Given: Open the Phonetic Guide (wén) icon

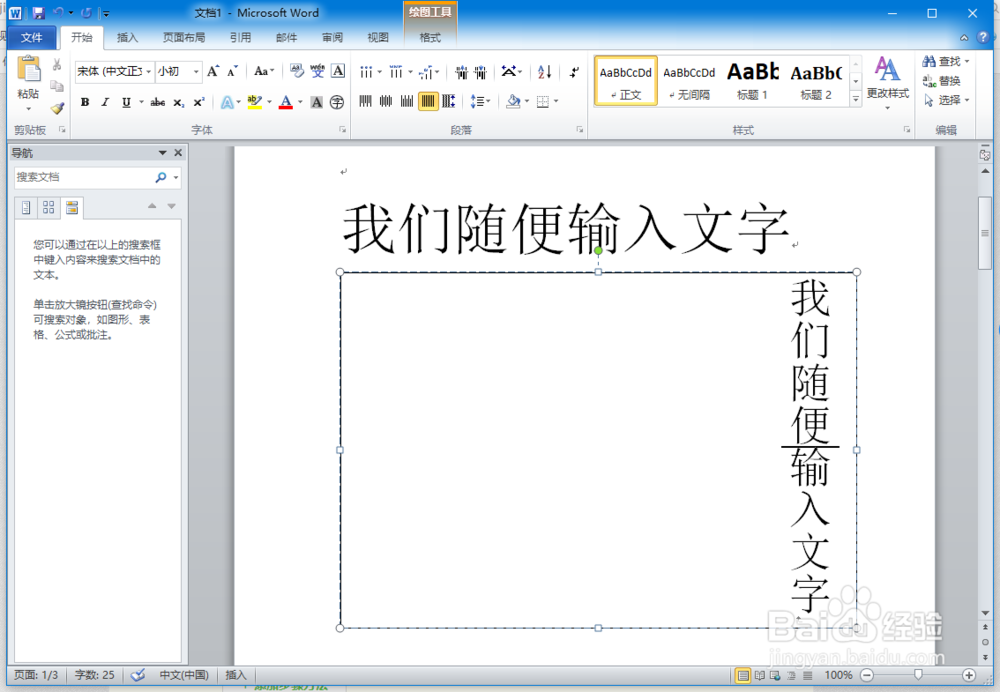Looking at the screenshot, I should (x=317, y=71).
